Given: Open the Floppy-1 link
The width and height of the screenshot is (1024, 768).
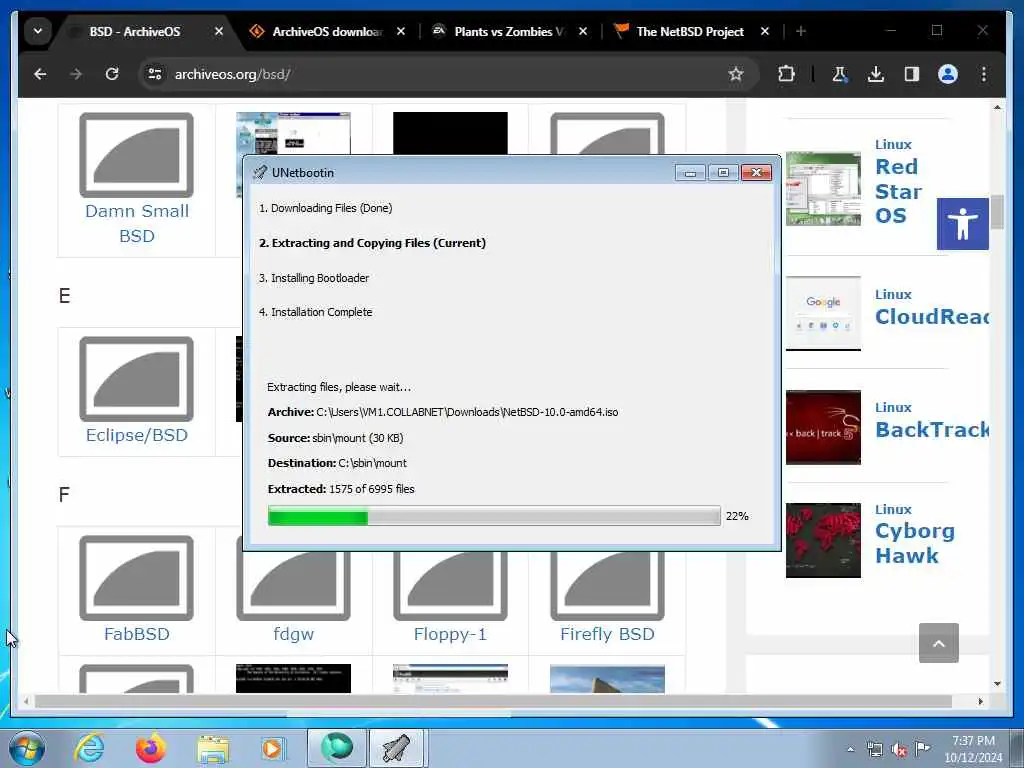Looking at the screenshot, I should point(450,634).
